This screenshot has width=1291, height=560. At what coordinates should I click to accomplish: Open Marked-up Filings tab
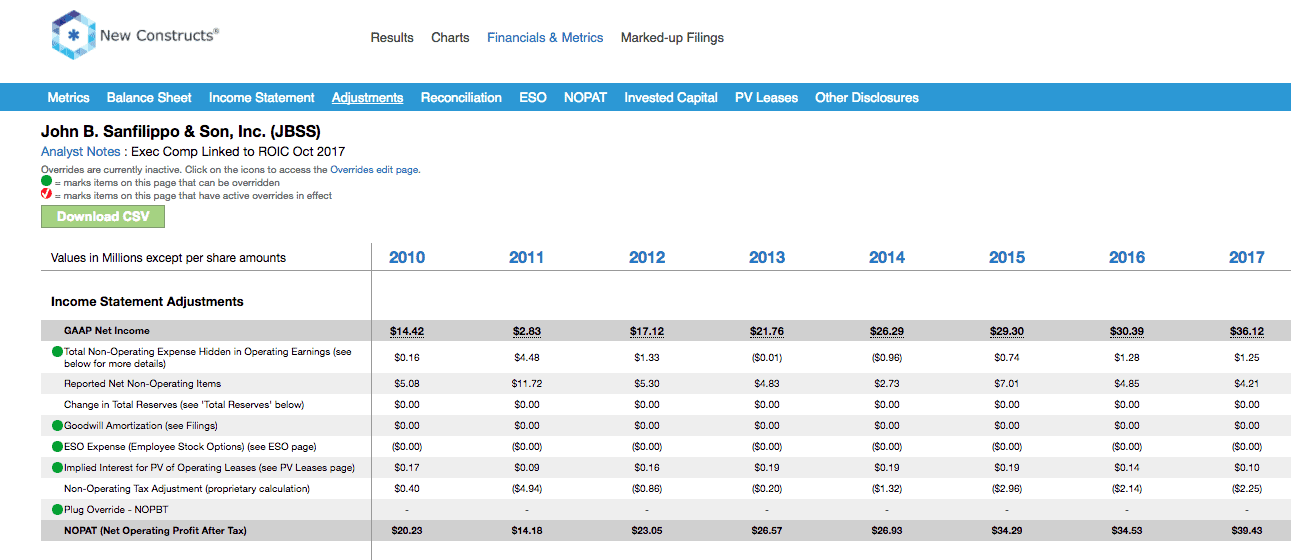click(x=672, y=38)
